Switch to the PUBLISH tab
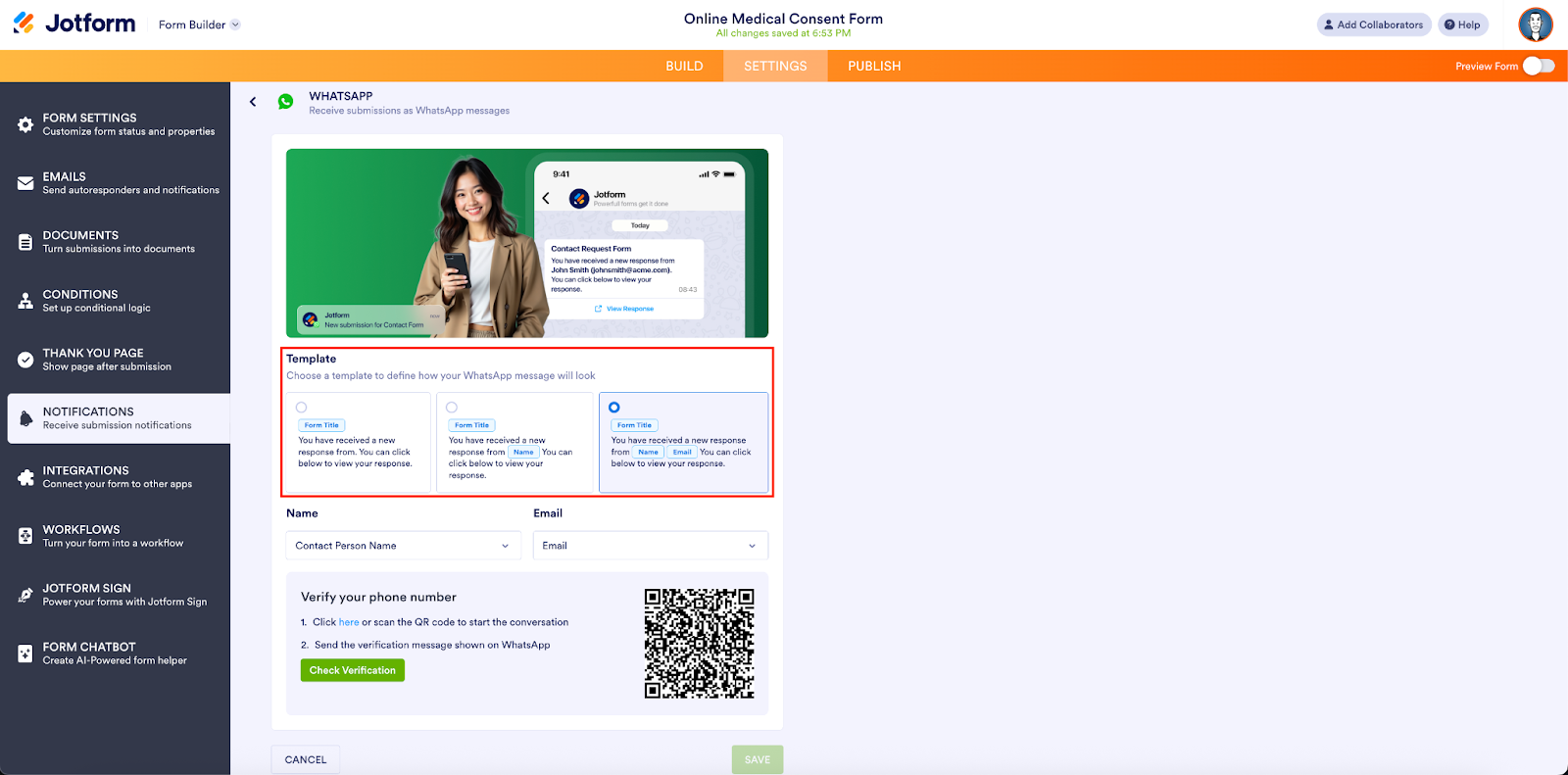This screenshot has width=1568, height=775. [874, 66]
